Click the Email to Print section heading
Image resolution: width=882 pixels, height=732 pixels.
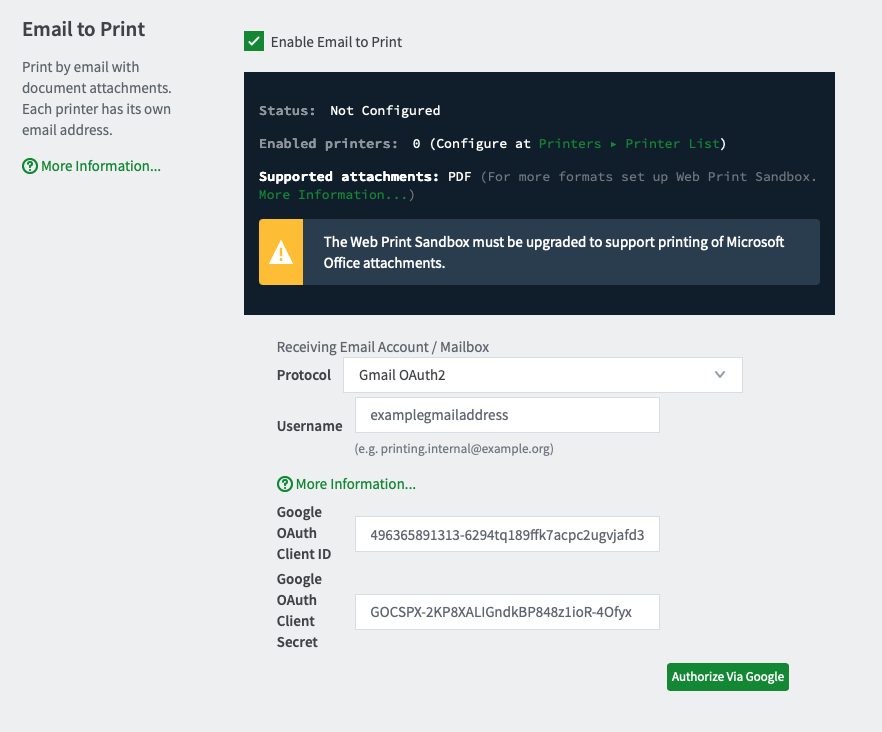[83, 29]
